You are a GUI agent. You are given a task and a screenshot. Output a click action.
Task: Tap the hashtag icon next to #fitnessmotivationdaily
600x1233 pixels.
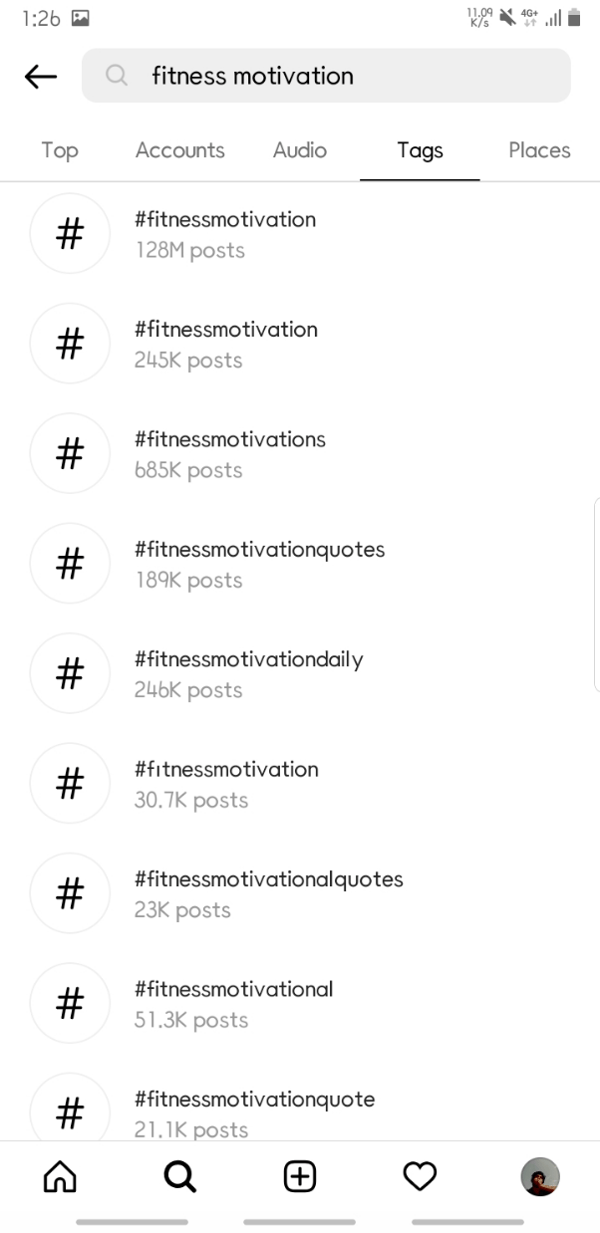(70, 673)
